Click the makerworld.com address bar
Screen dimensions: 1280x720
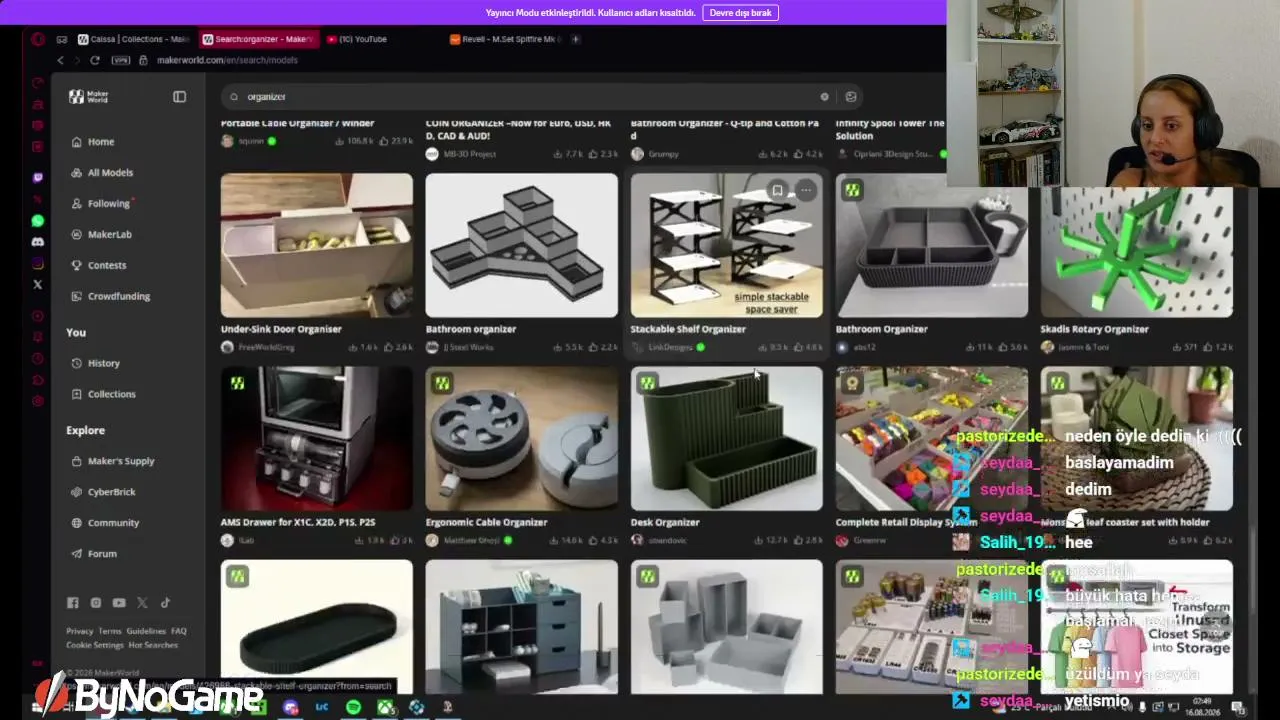point(227,60)
